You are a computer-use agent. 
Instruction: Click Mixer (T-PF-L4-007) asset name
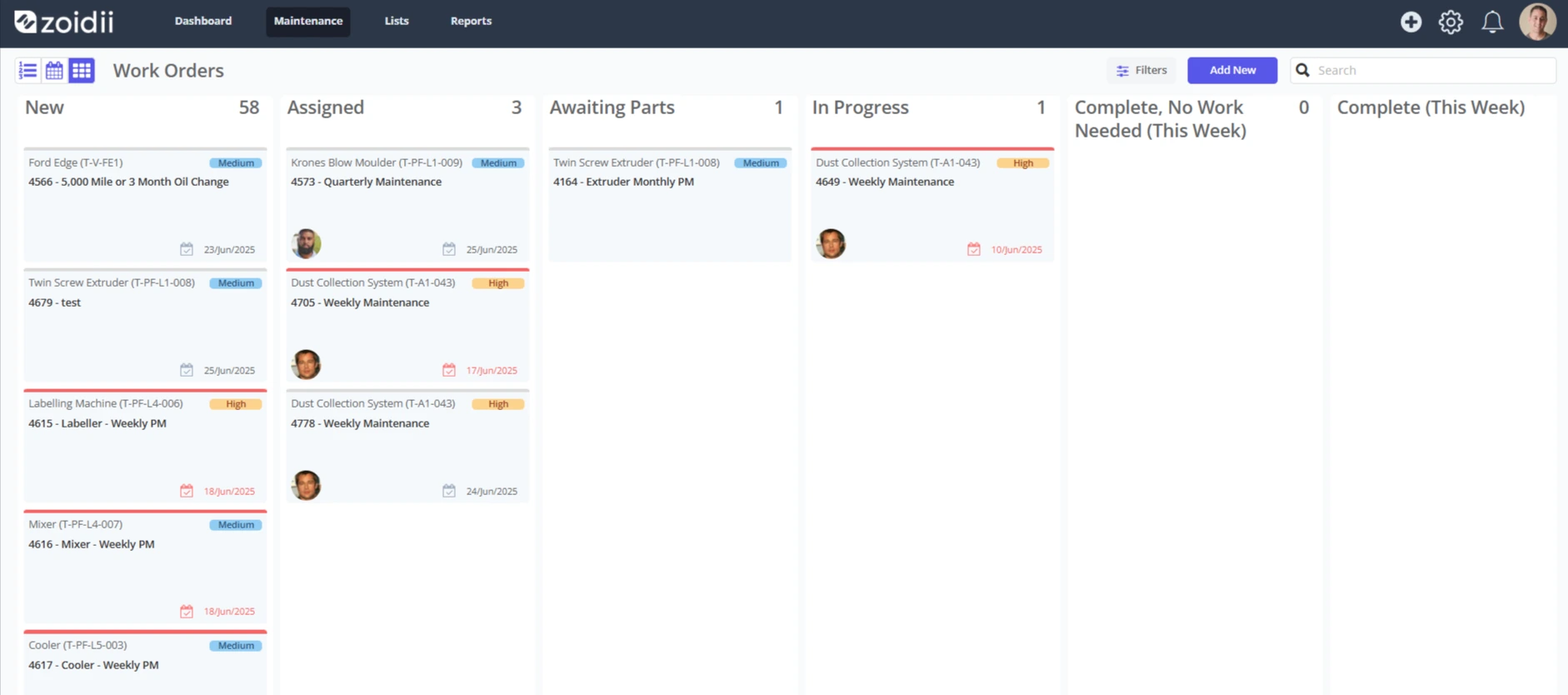point(76,524)
